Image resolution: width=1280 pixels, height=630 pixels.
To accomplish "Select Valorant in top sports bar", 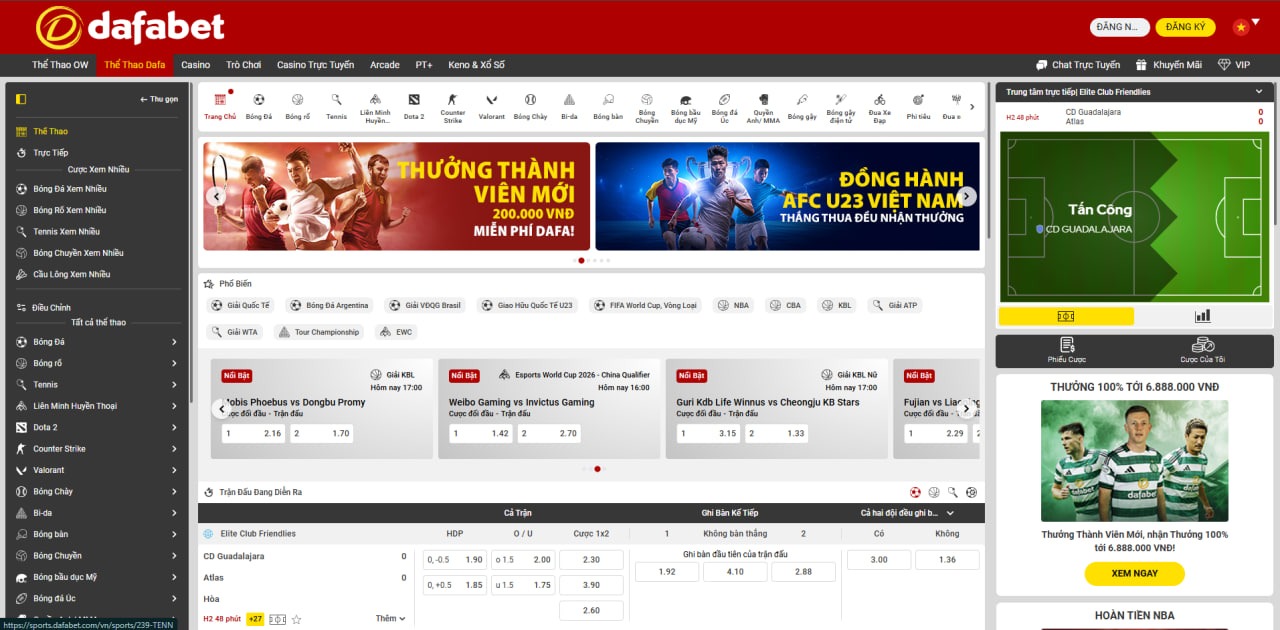I will click(x=492, y=106).
